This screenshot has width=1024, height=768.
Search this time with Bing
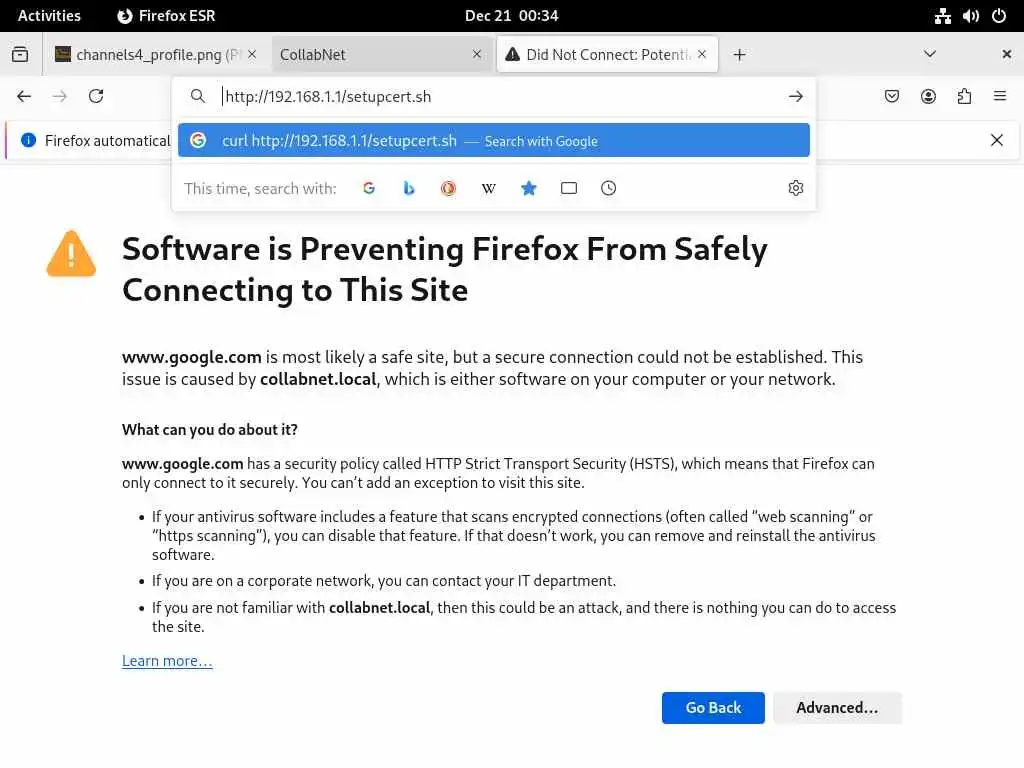[x=409, y=188]
